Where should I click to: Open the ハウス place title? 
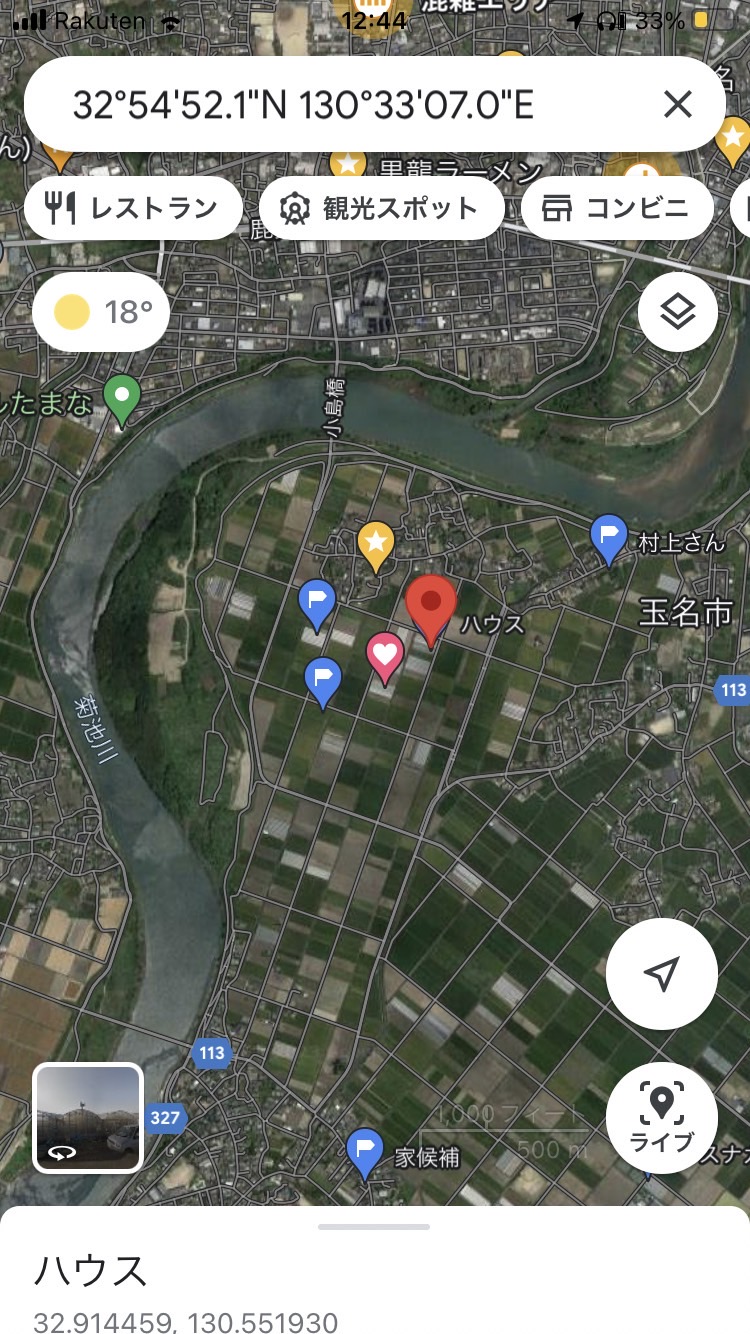pyautogui.click(x=91, y=1271)
